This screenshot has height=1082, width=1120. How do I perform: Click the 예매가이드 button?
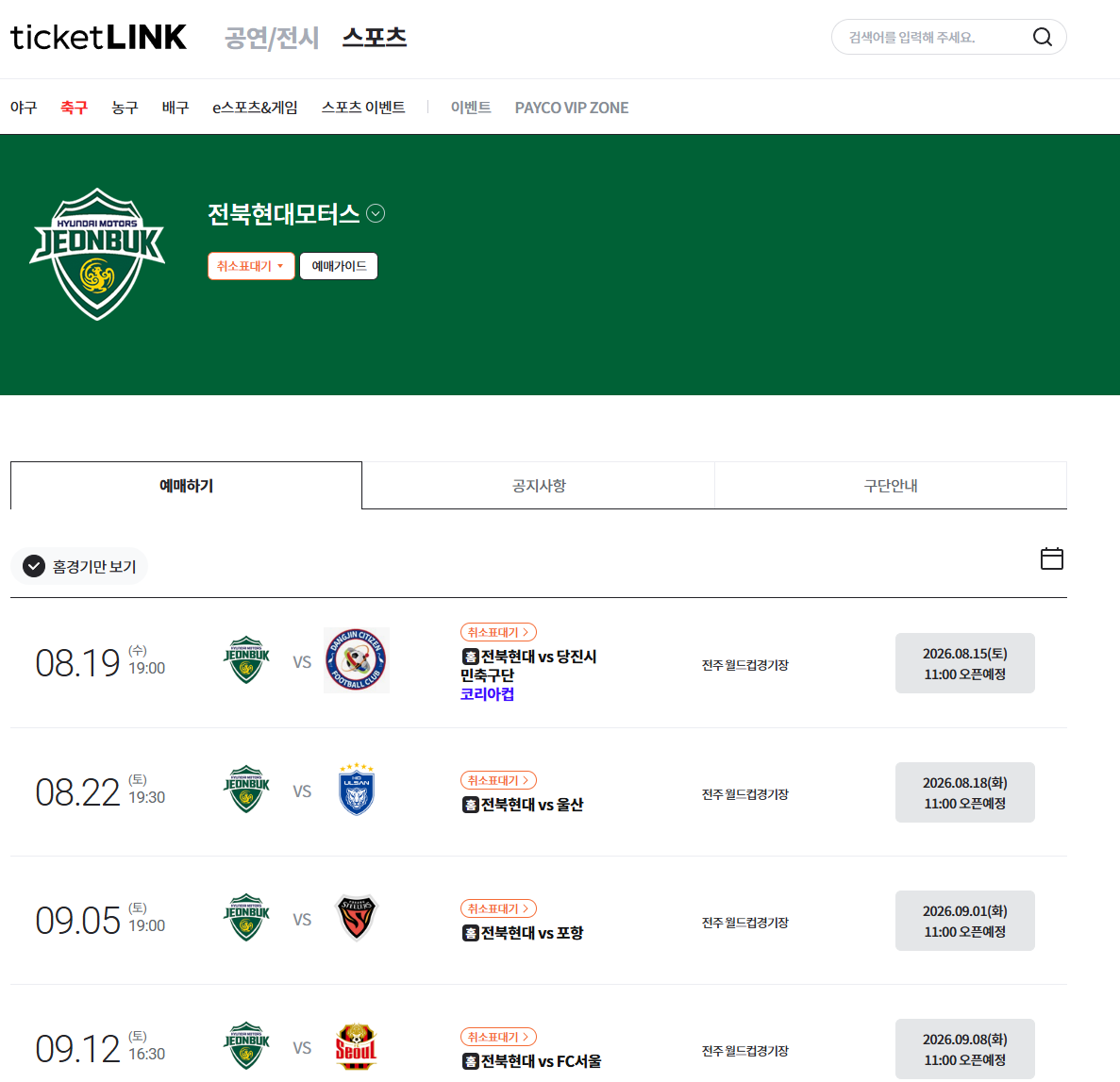click(x=339, y=266)
